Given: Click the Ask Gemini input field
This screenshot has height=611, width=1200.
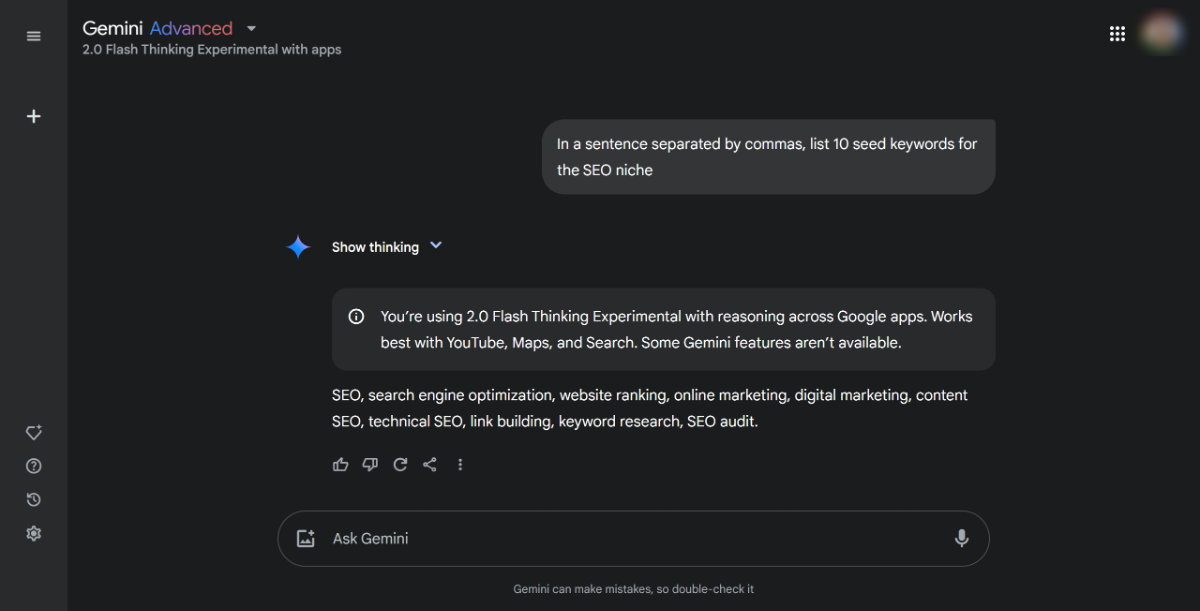Looking at the screenshot, I should coord(633,539).
